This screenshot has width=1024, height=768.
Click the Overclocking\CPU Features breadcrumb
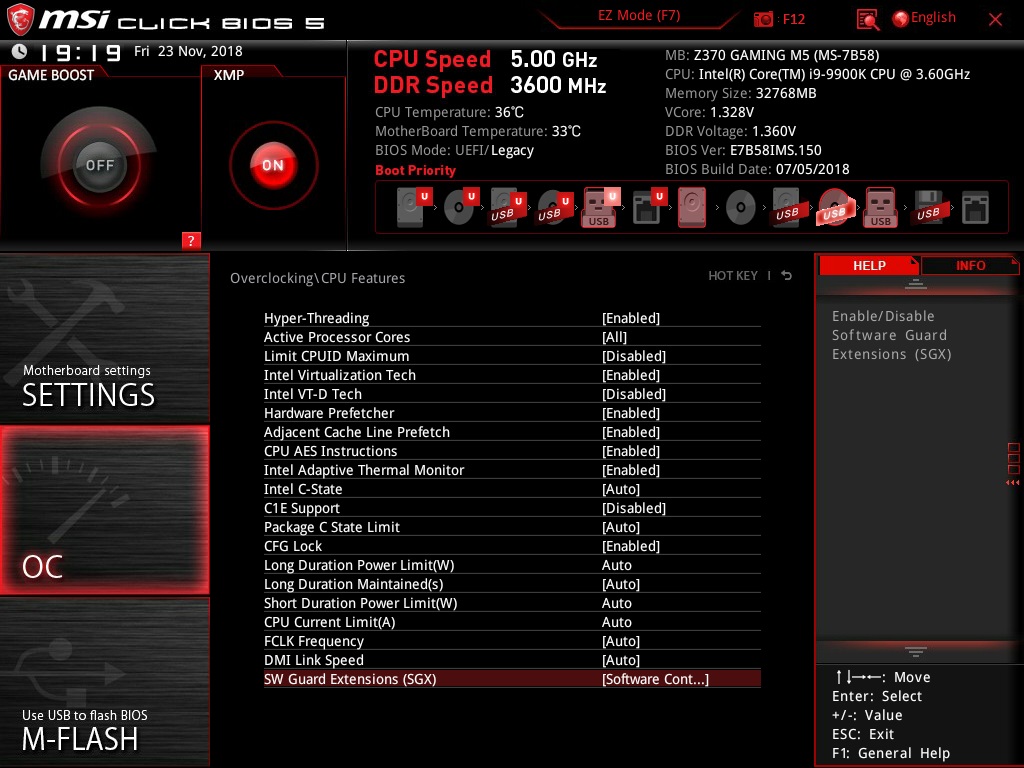317,278
